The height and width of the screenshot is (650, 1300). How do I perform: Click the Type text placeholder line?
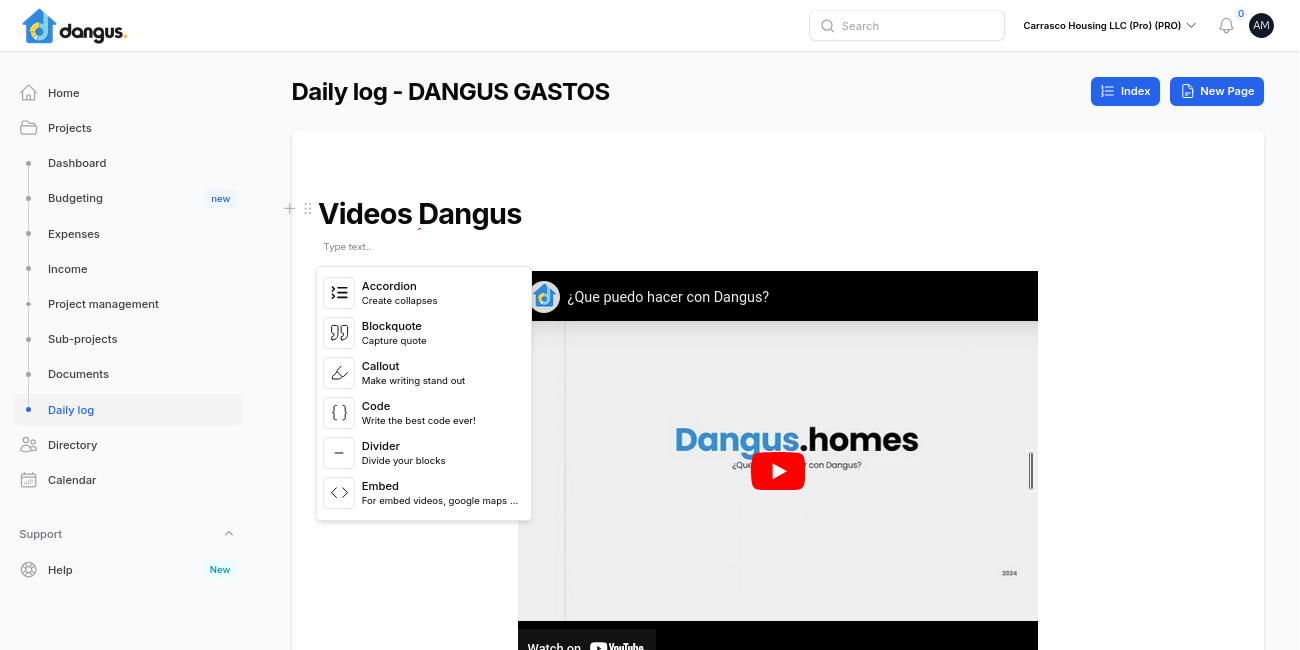click(x=347, y=247)
